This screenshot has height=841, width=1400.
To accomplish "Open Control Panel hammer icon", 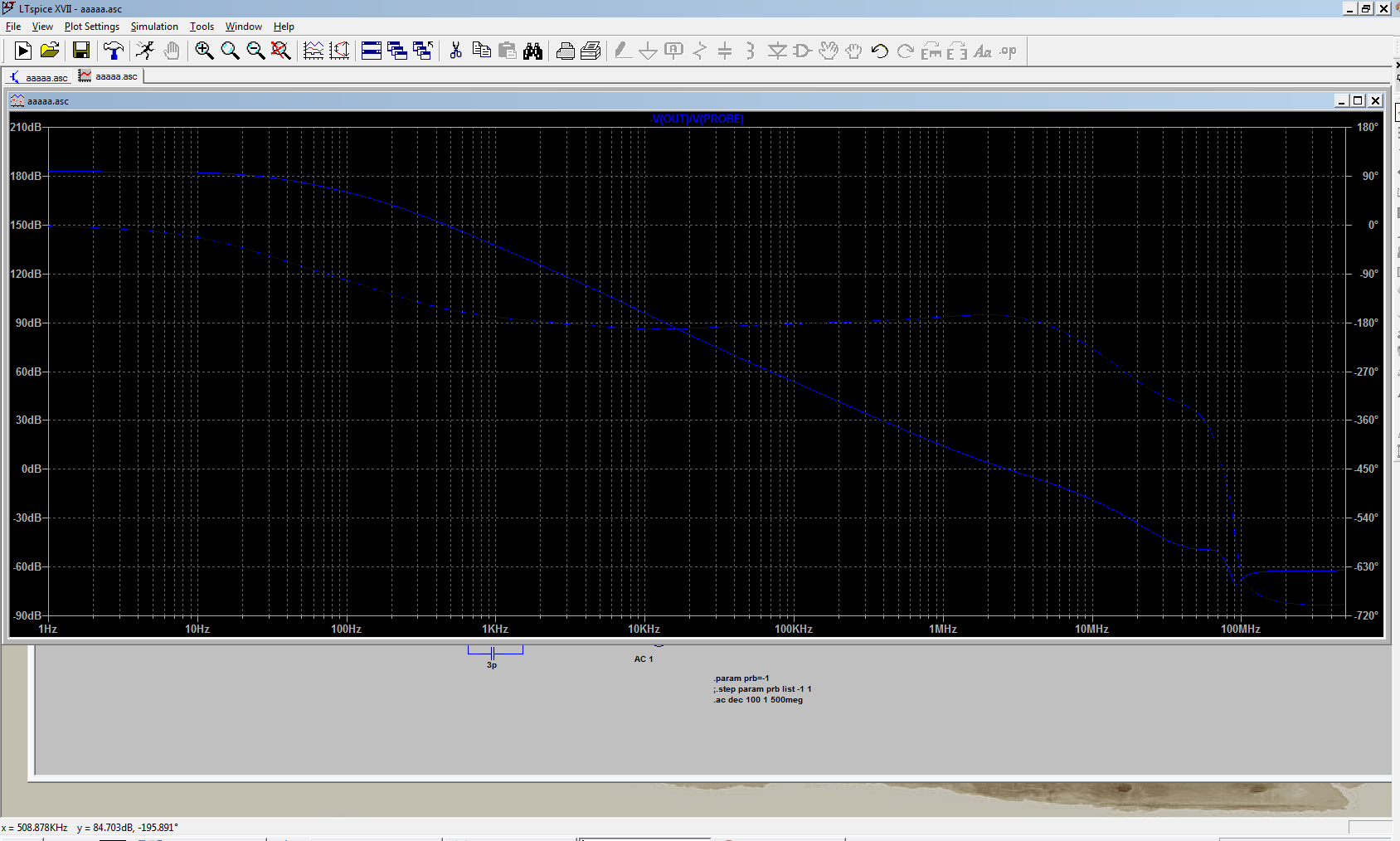I will [114, 51].
